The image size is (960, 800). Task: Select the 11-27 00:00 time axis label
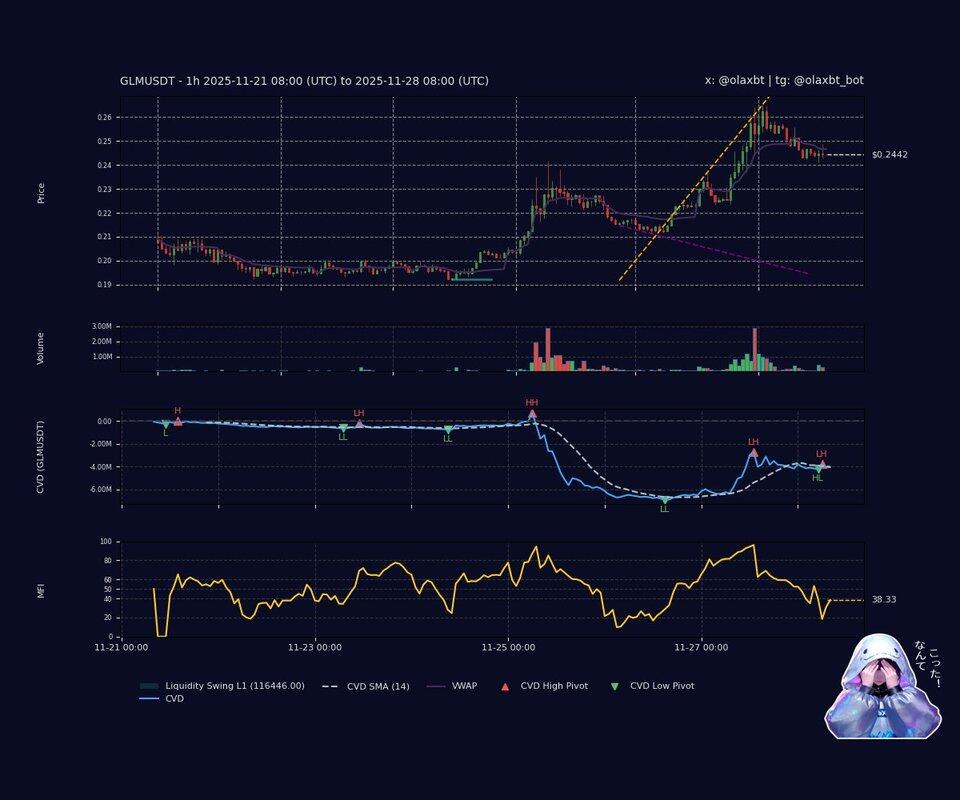tap(701, 648)
